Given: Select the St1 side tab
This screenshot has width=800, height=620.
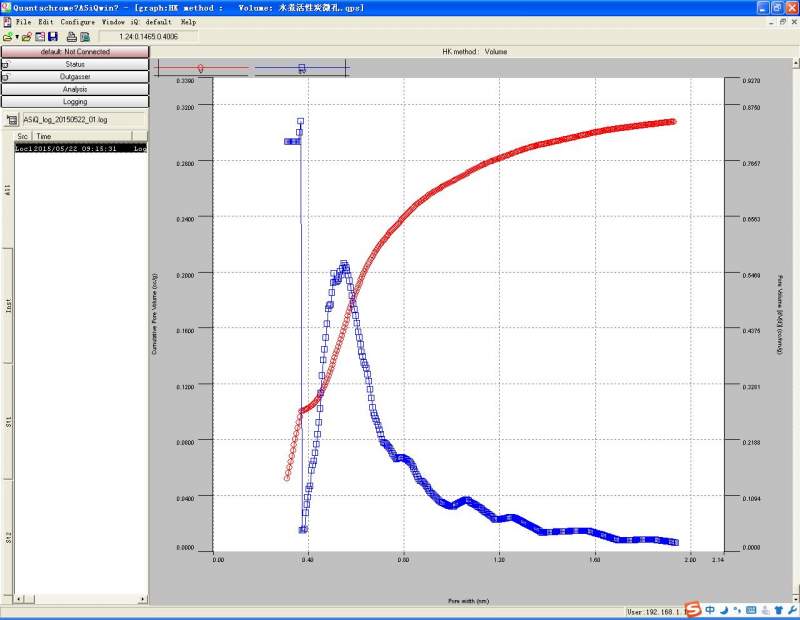Looking at the screenshot, I should [x=8, y=421].
